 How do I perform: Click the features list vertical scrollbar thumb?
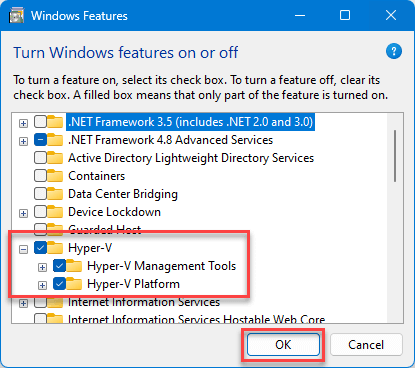click(x=395, y=156)
